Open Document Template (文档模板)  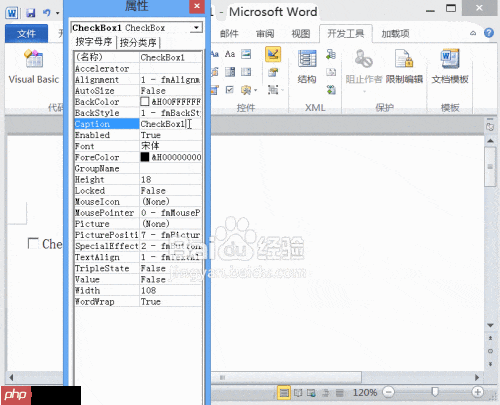(x=450, y=67)
